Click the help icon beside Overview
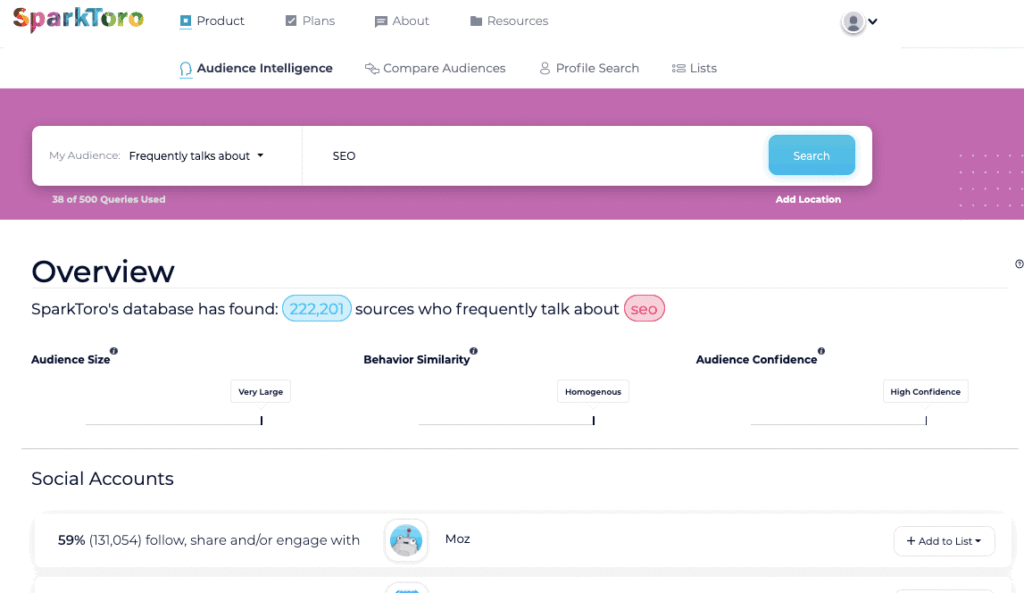 (1019, 264)
